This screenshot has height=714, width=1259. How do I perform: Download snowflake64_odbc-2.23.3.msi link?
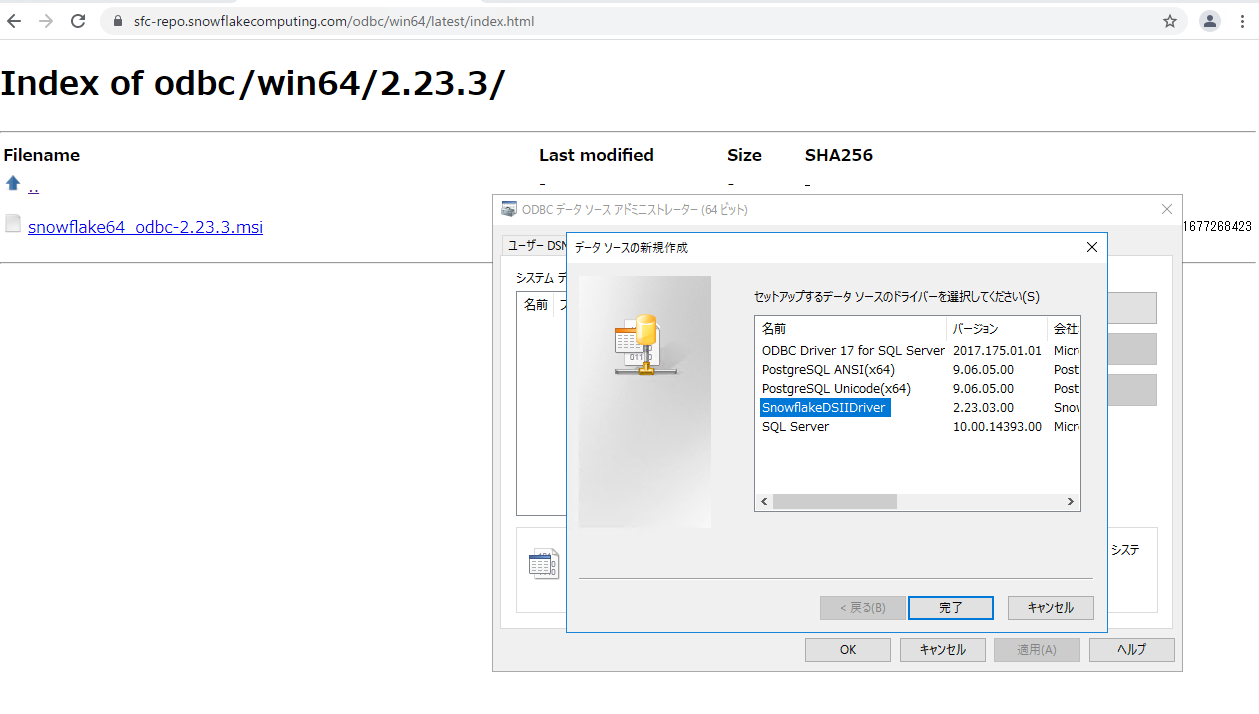tap(146, 227)
